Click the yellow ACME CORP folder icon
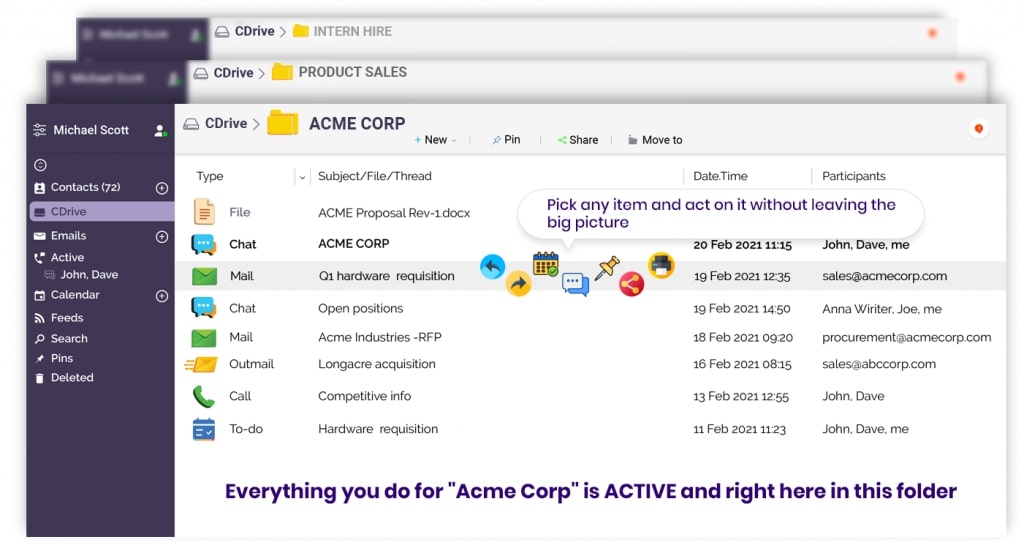This screenshot has height=545, width=1024. 283,123
